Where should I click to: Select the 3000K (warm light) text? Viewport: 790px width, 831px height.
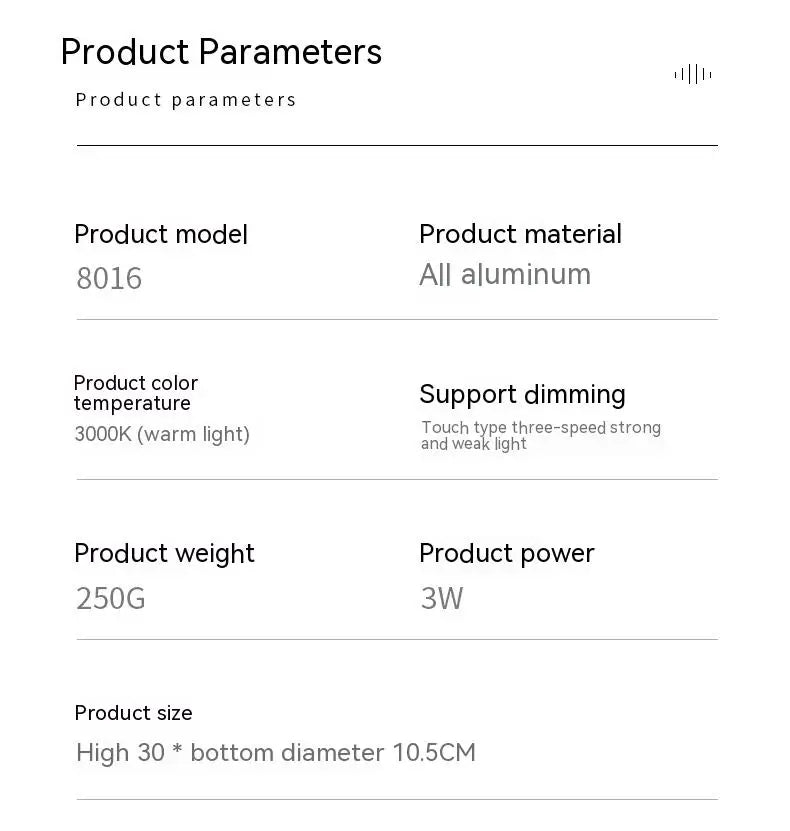162,434
